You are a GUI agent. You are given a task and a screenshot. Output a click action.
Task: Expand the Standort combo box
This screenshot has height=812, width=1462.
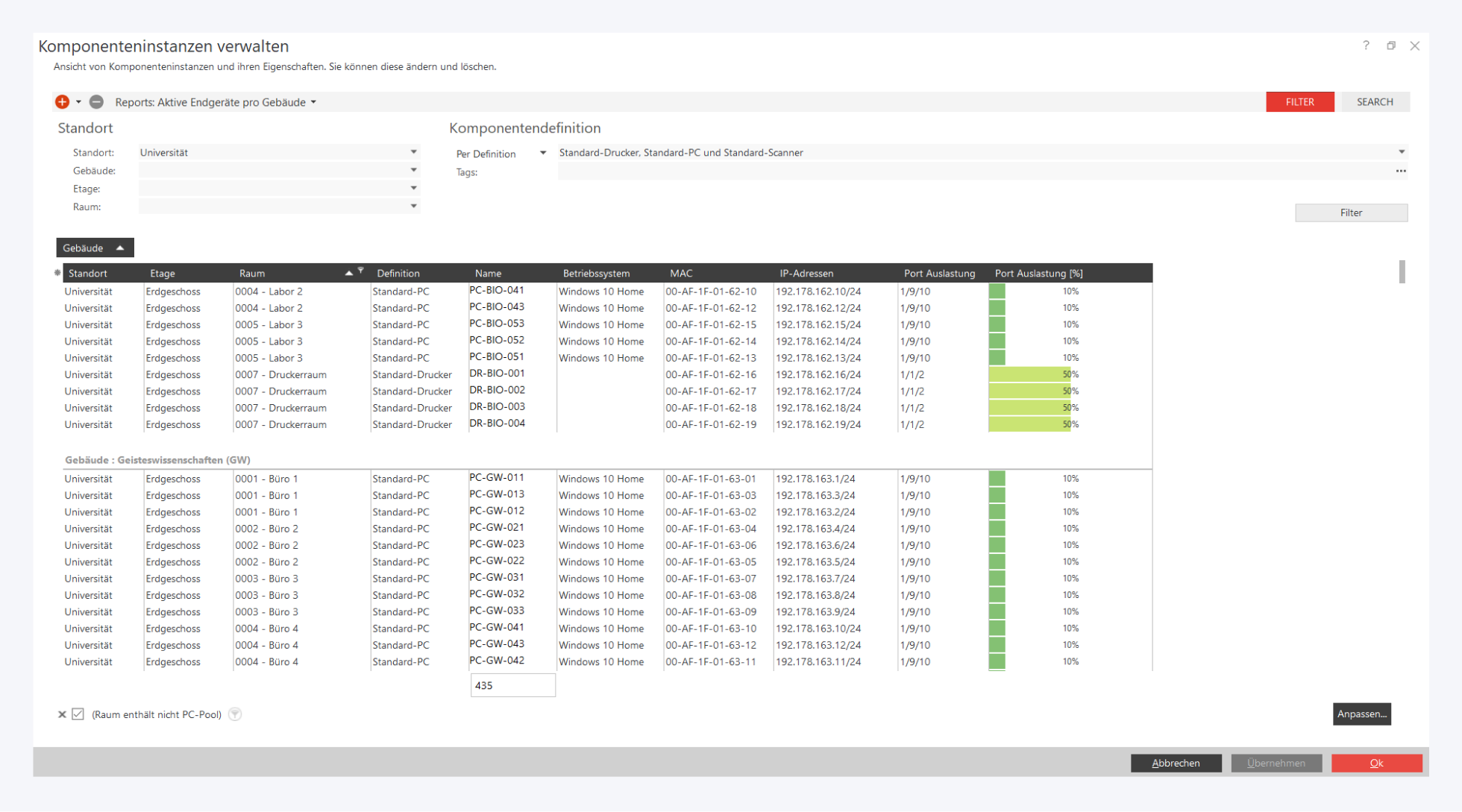click(x=413, y=152)
